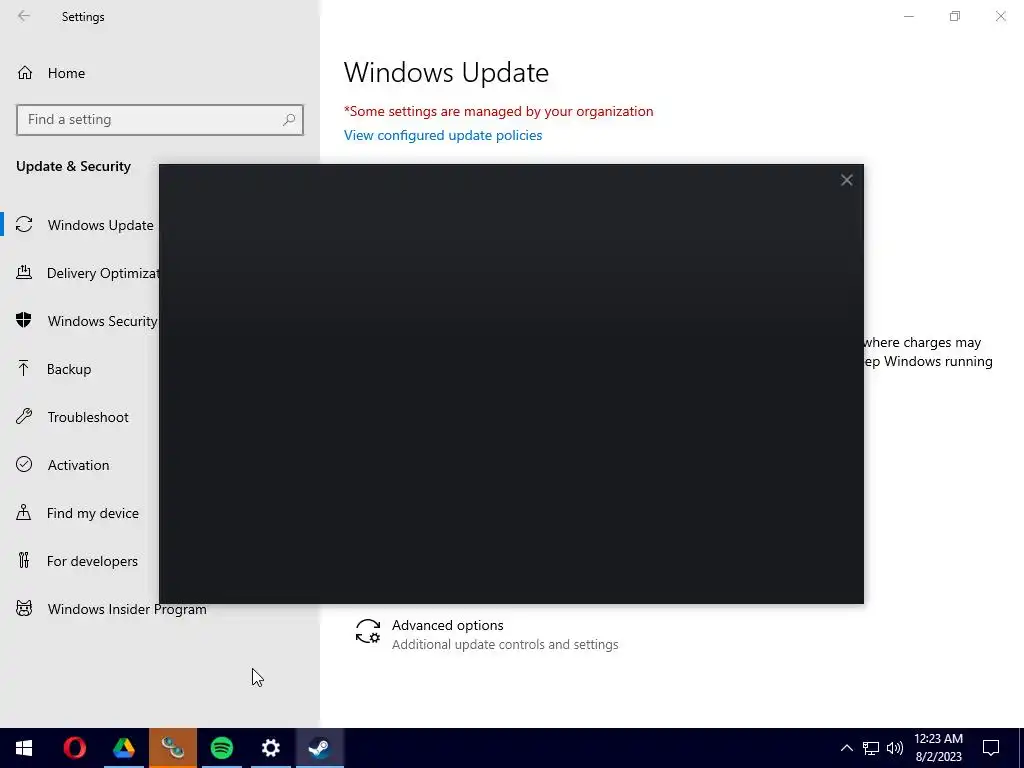The height and width of the screenshot is (768, 1024).
Task: Click the For developers tools icon
Action: coord(24,560)
